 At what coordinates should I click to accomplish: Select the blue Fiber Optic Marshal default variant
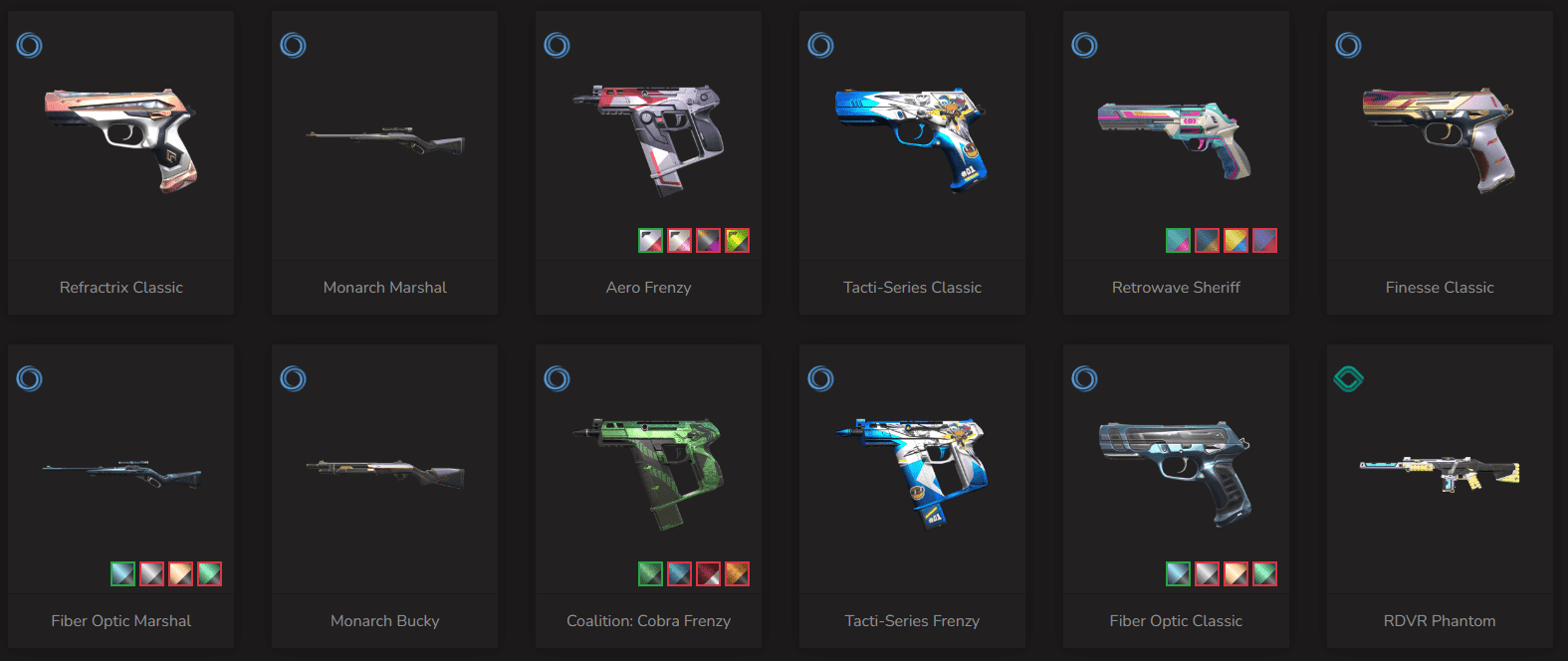tap(122, 573)
